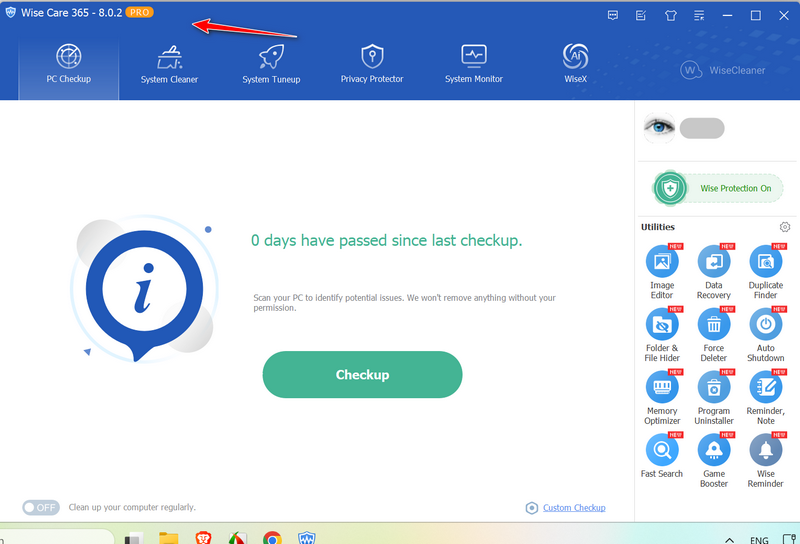Screen dimensions: 800x544
Task: Open the System Monitor tab
Action: pyautogui.click(x=473, y=65)
